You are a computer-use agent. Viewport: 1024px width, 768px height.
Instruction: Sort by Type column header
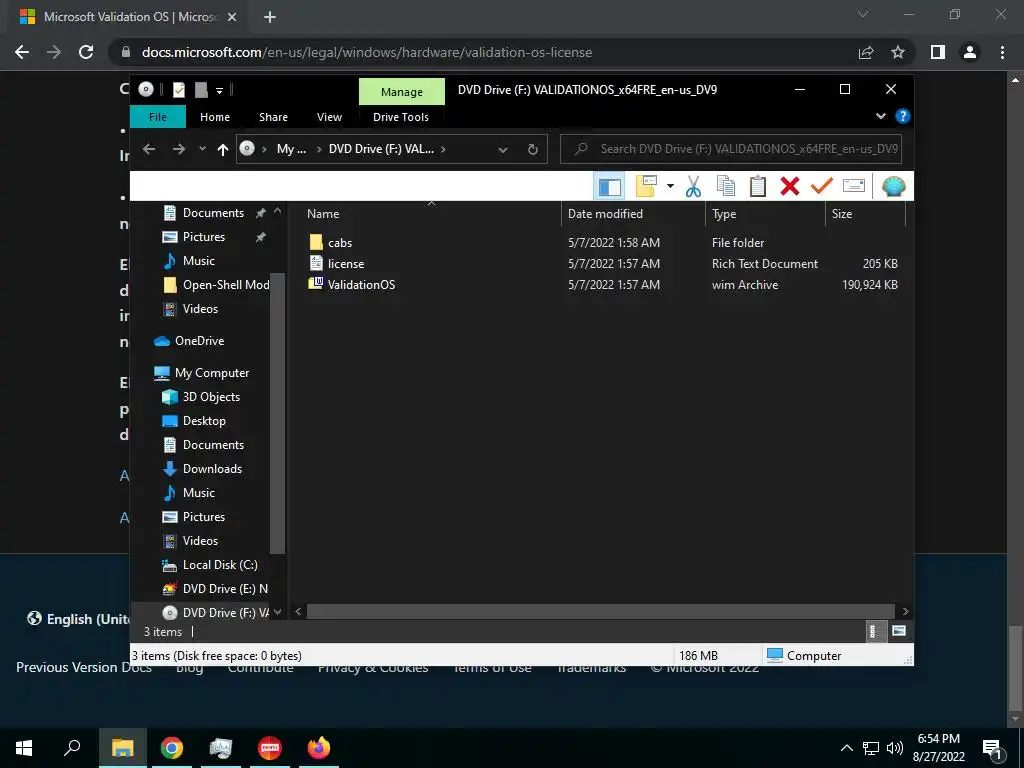(x=765, y=214)
